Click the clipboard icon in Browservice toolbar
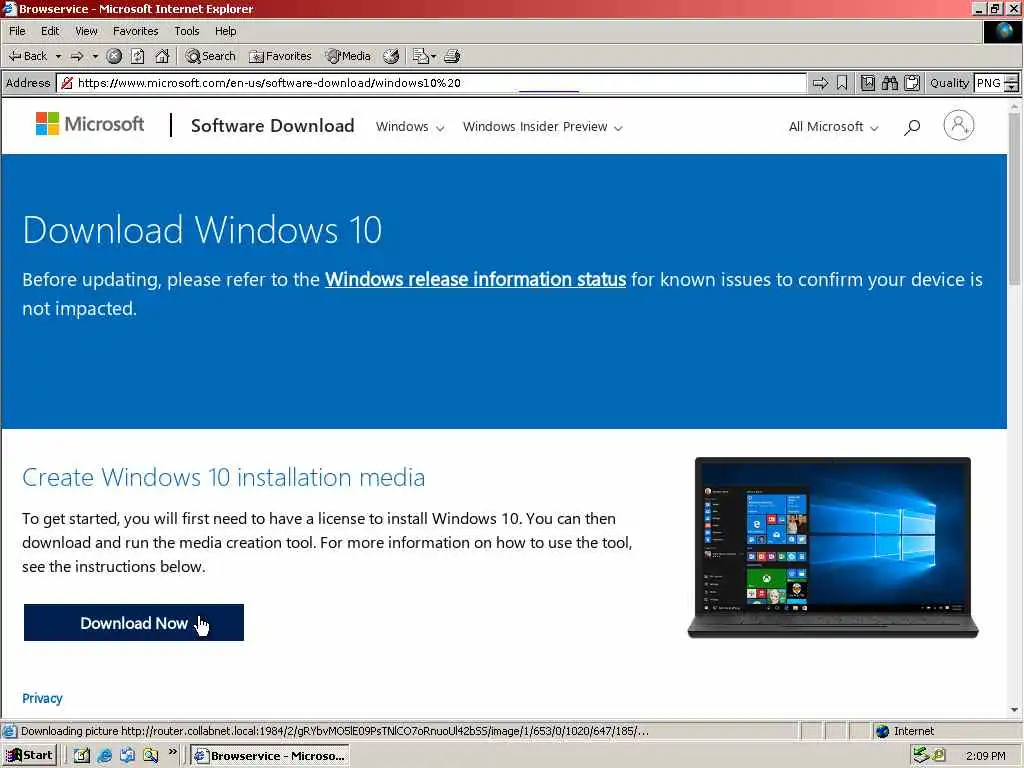Screen dimensions: 1024x768 pyautogui.click(x=912, y=83)
